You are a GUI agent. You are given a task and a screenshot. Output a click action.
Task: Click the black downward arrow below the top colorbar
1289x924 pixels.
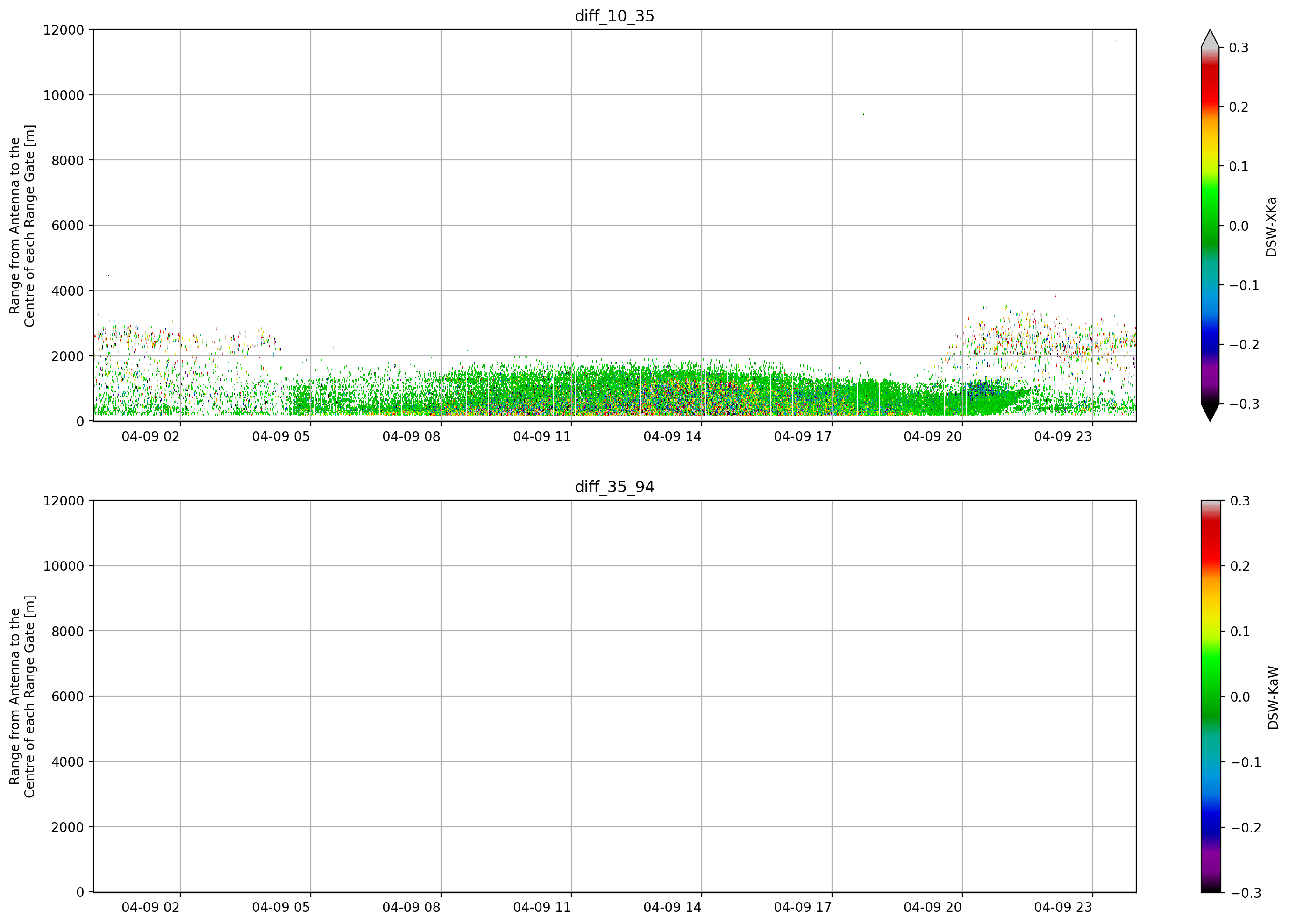pyautogui.click(x=1210, y=412)
